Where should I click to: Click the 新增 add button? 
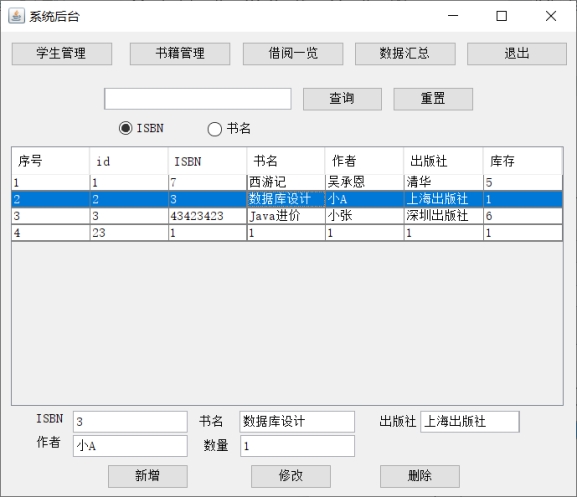(148, 476)
